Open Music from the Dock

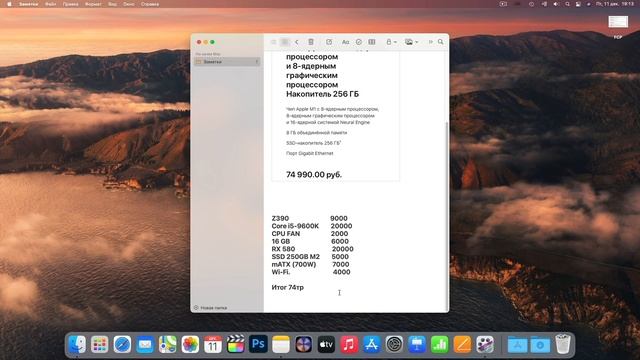349,344
